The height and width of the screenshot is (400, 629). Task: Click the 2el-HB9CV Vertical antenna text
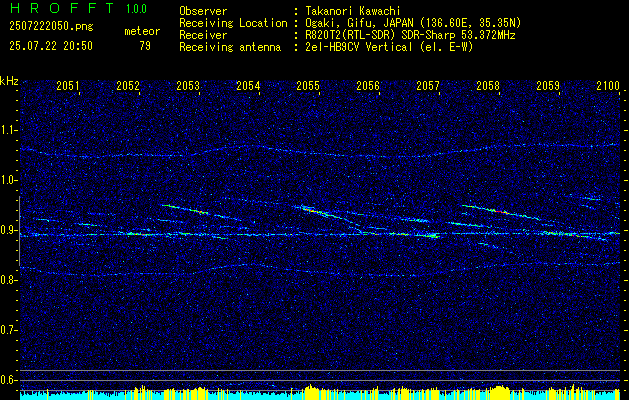[387, 47]
